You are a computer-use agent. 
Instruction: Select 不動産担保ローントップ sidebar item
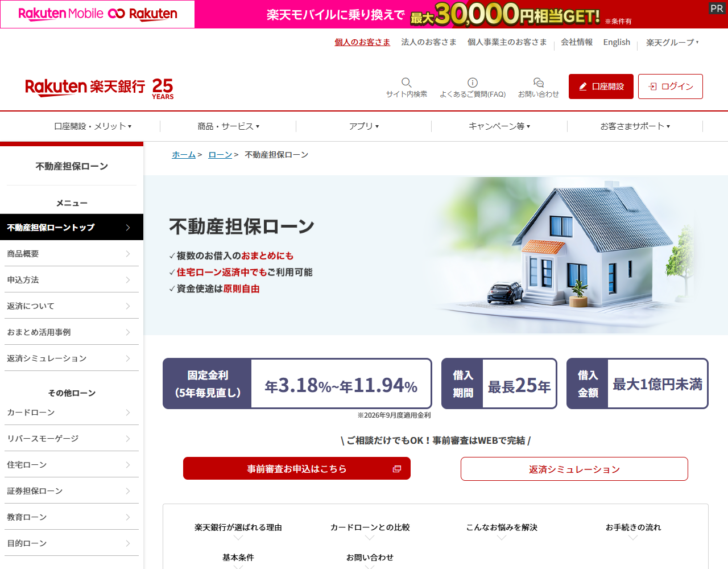click(72, 227)
